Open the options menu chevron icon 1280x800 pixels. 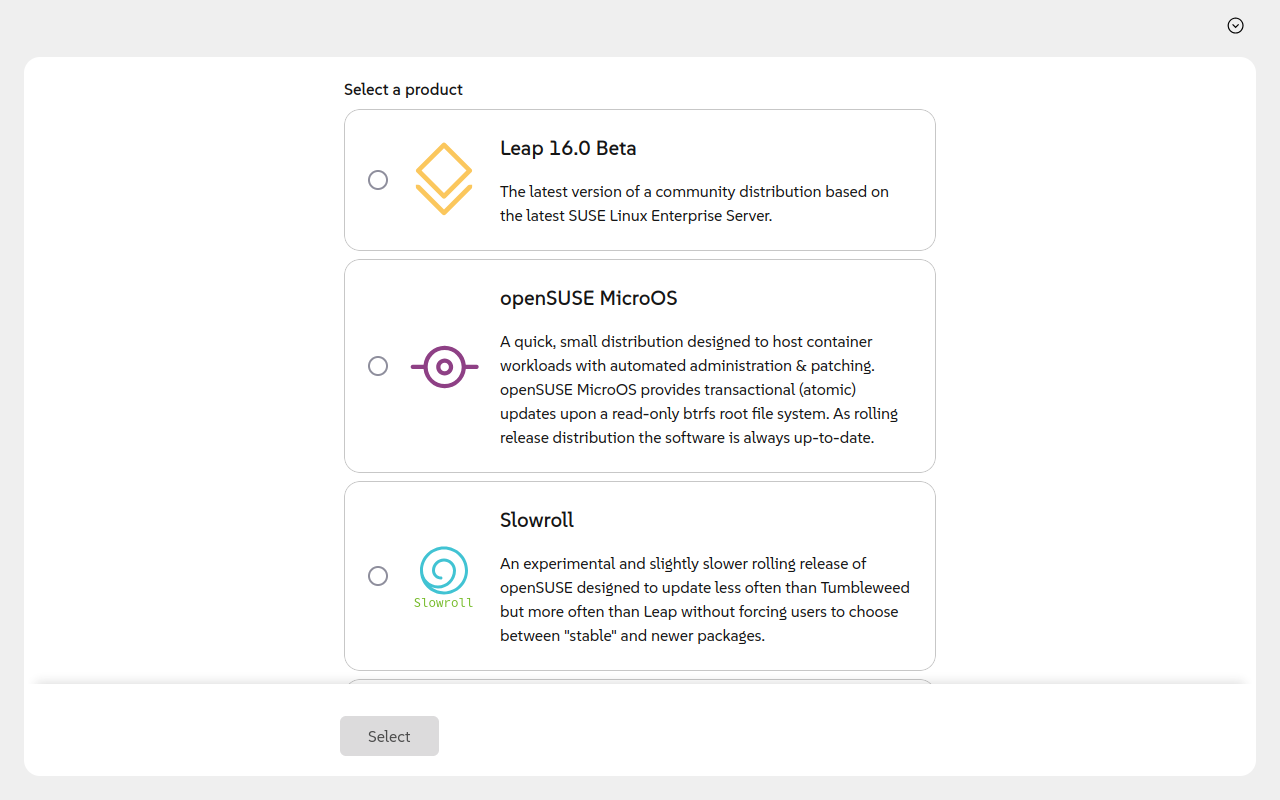1235,26
